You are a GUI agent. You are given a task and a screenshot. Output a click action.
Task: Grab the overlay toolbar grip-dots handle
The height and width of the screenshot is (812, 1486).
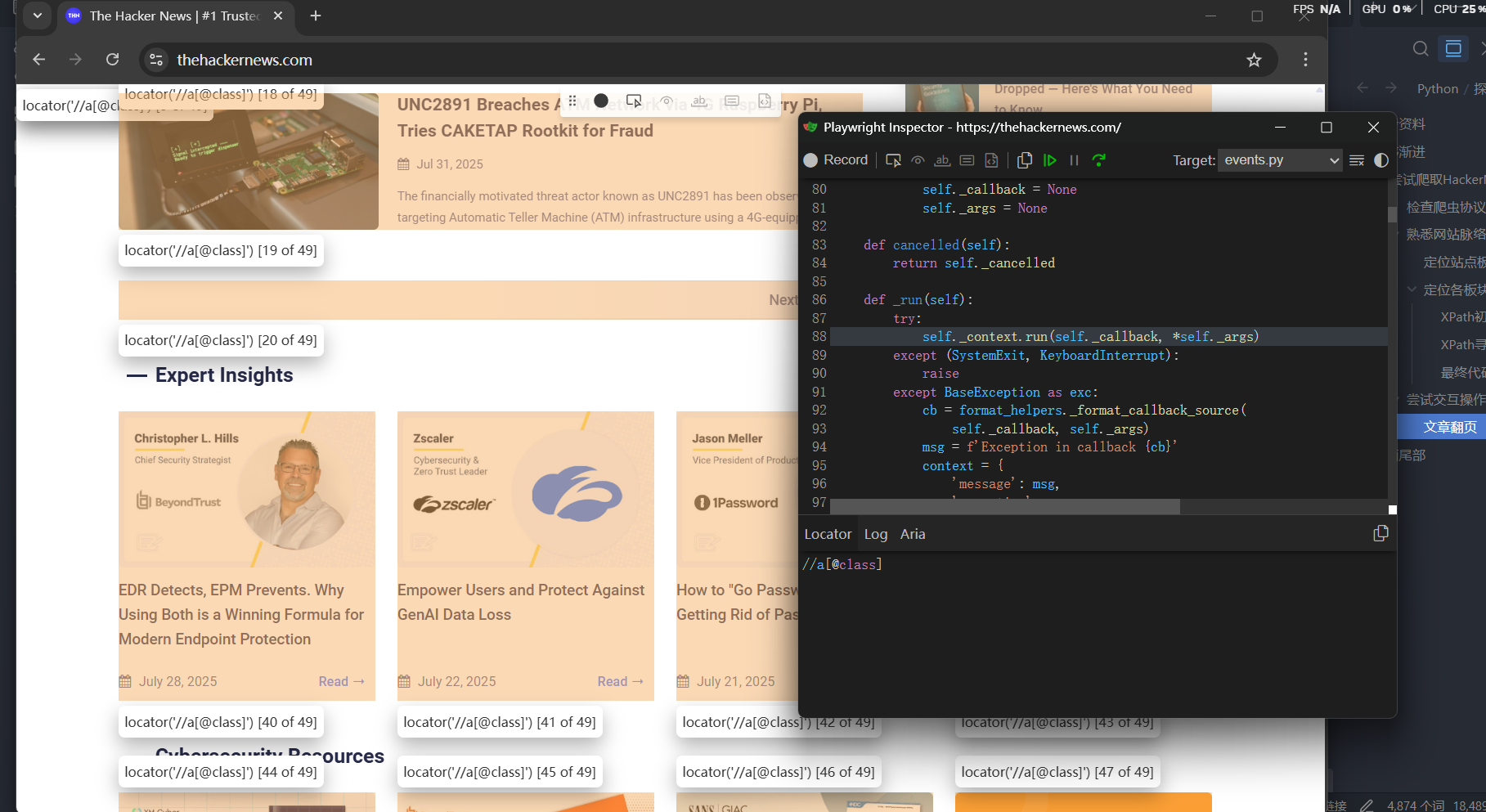tap(572, 101)
